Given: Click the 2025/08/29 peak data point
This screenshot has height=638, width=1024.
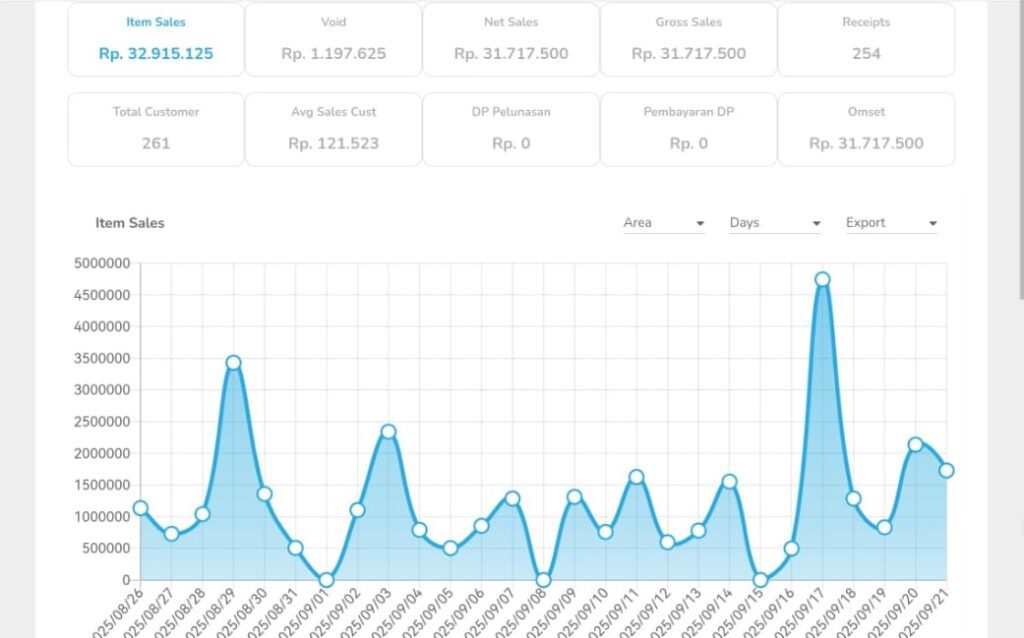Looking at the screenshot, I should coord(233,363).
